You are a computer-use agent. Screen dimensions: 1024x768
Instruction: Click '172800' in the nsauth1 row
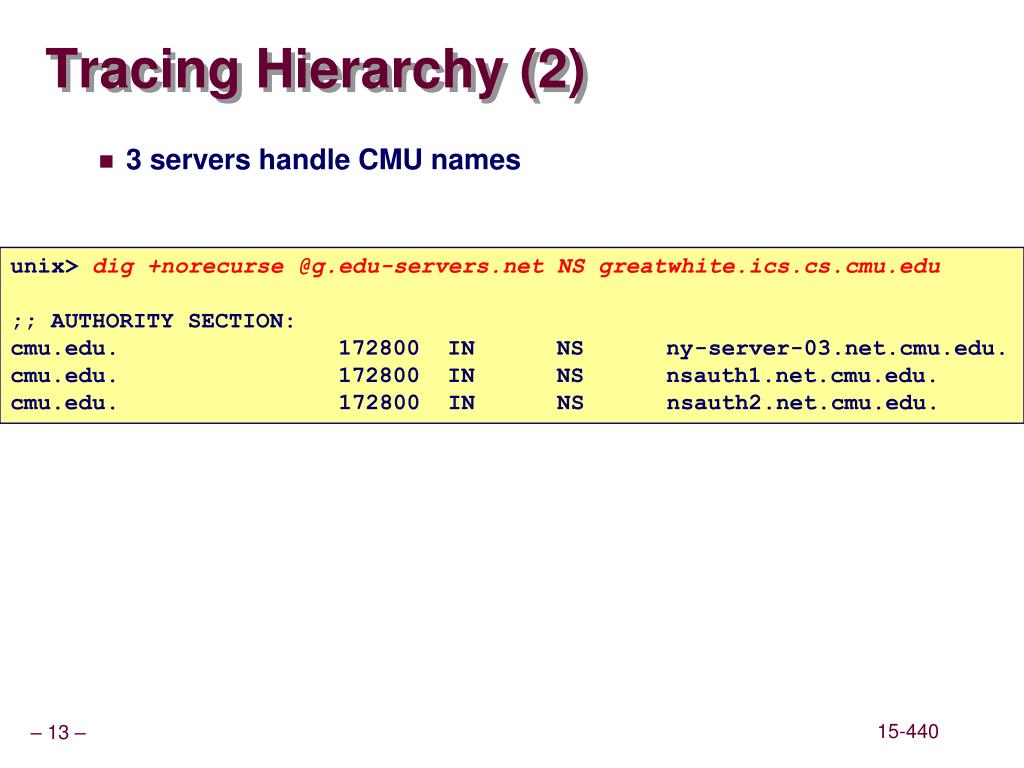pos(378,376)
